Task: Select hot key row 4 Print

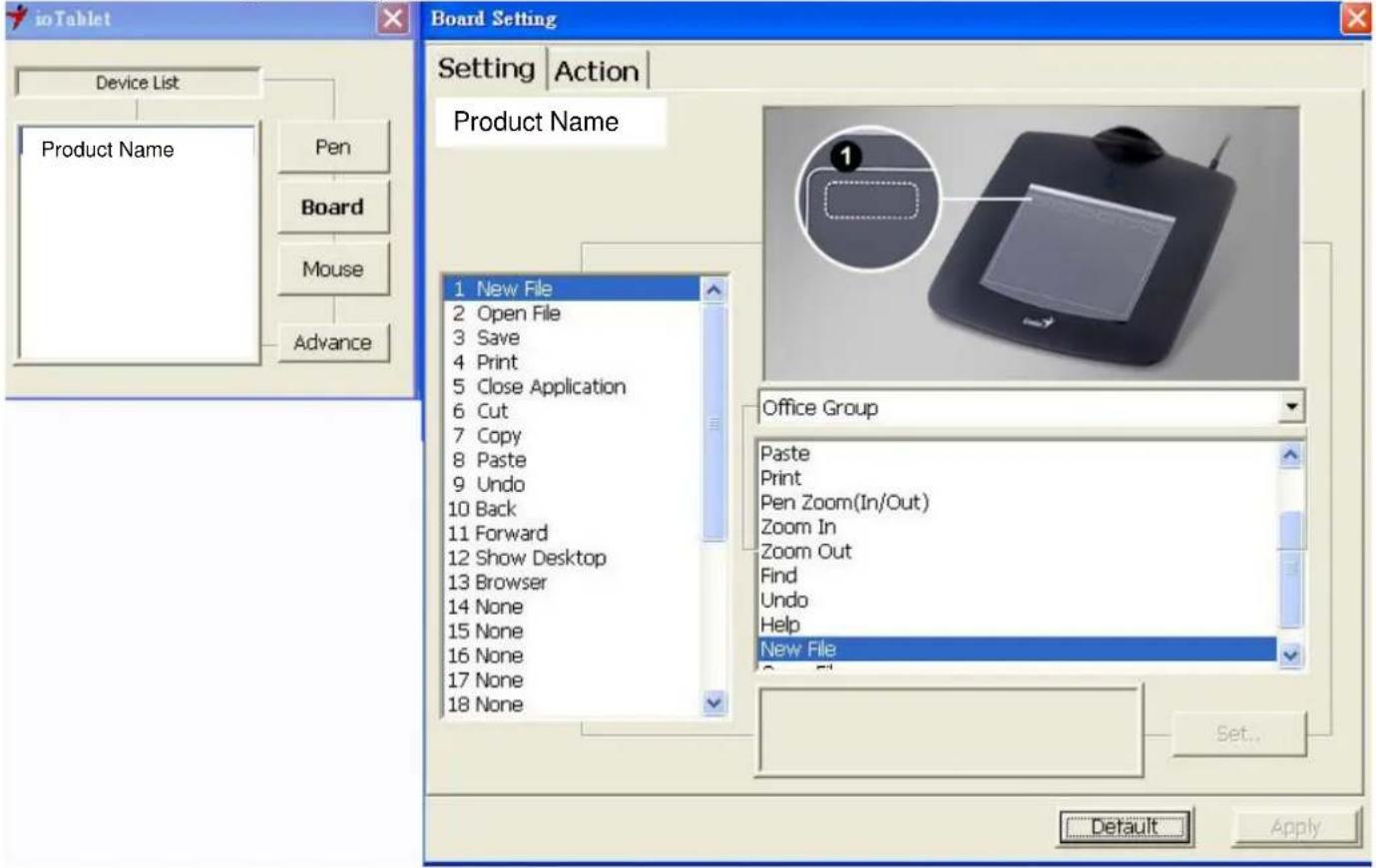Action: point(573,362)
